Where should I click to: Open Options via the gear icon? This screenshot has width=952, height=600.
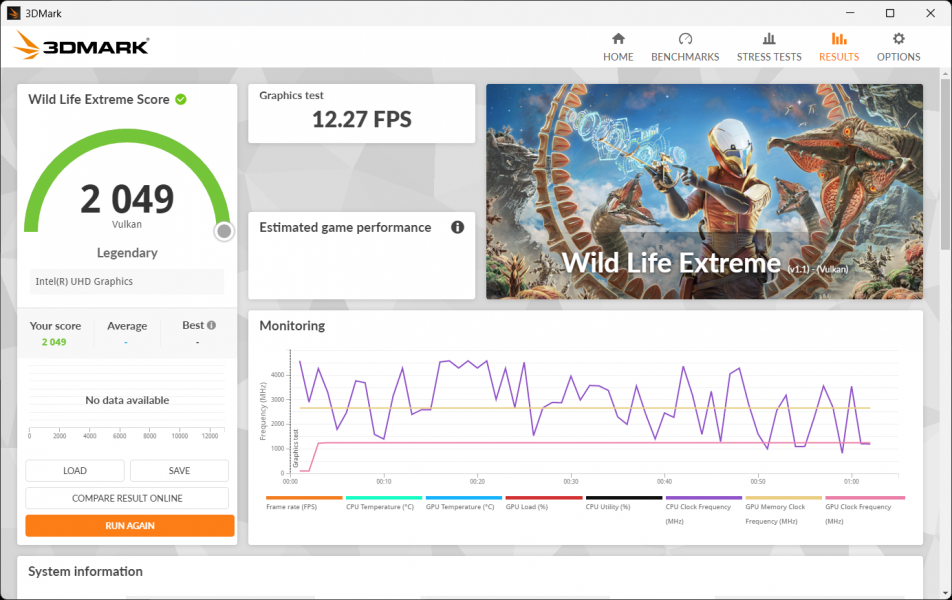pos(898,39)
